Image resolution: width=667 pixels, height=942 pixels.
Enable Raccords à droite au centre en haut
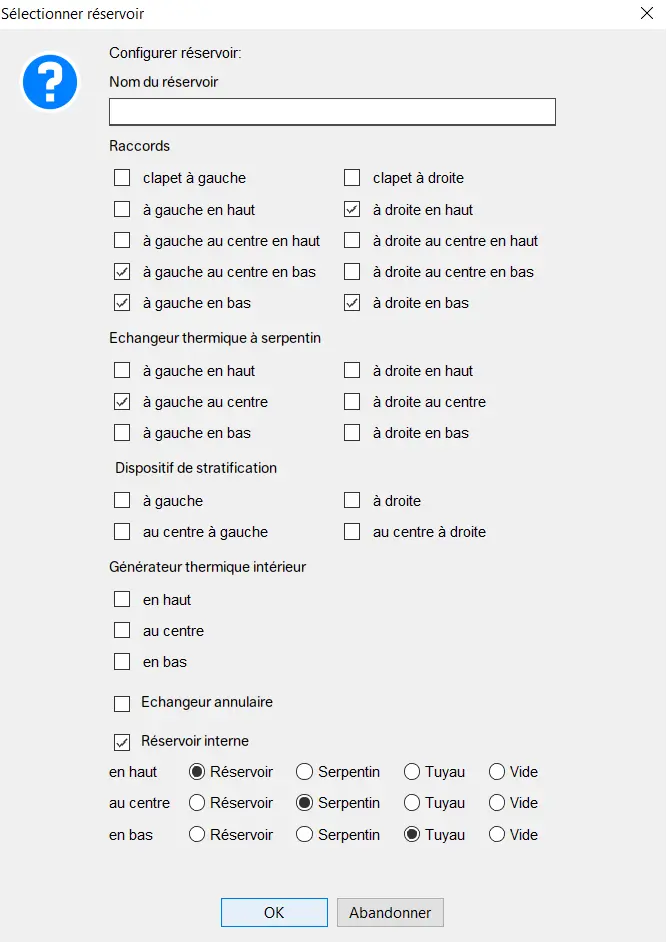coord(352,241)
